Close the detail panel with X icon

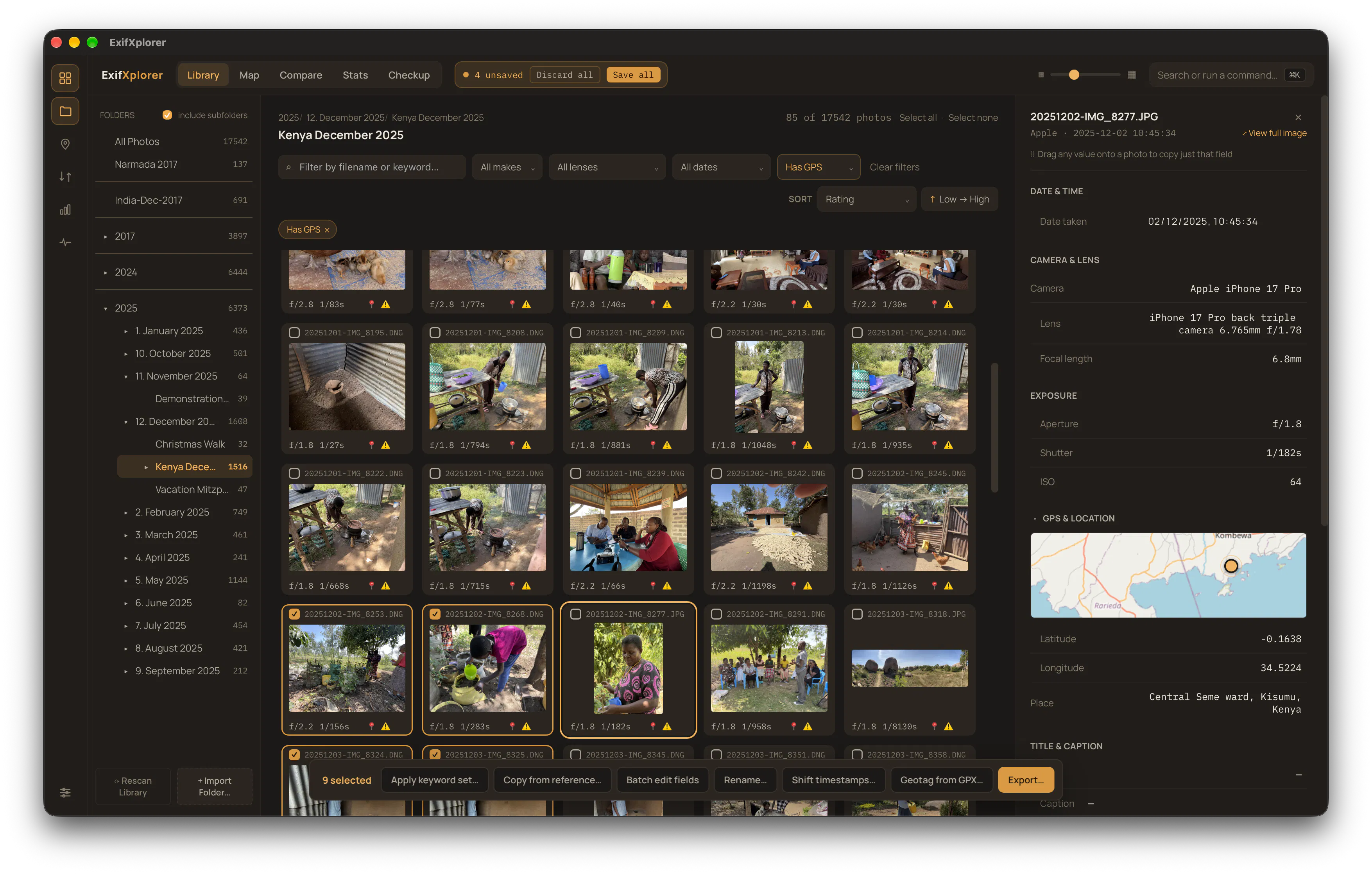click(1298, 117)
